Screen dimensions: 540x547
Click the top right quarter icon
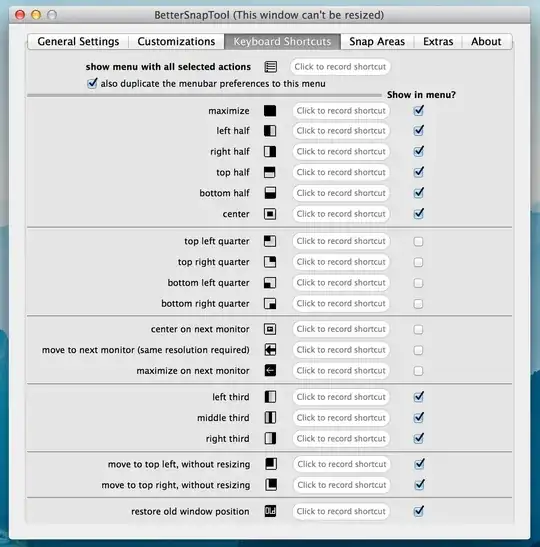[x=270, y=262]
